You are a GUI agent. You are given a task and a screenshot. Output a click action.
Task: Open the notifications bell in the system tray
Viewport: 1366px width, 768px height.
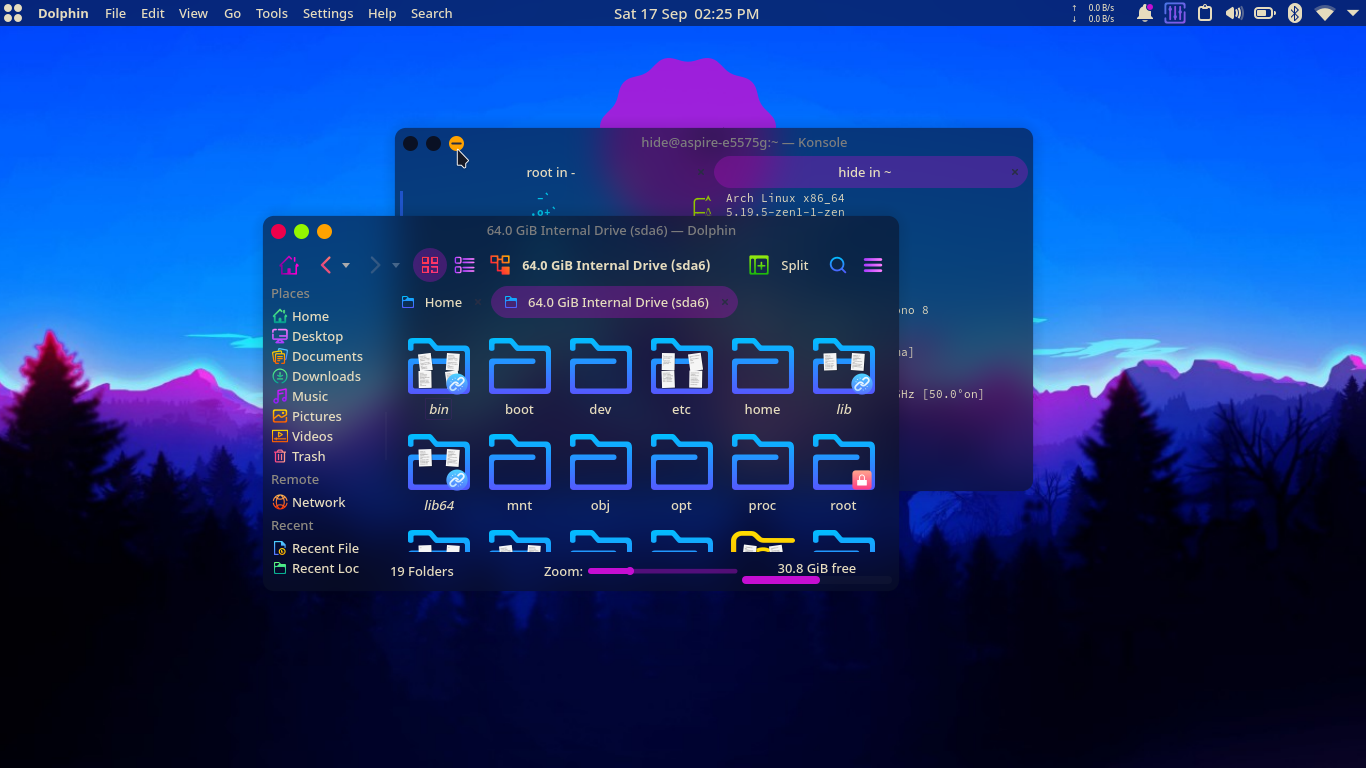point(1144,13)
